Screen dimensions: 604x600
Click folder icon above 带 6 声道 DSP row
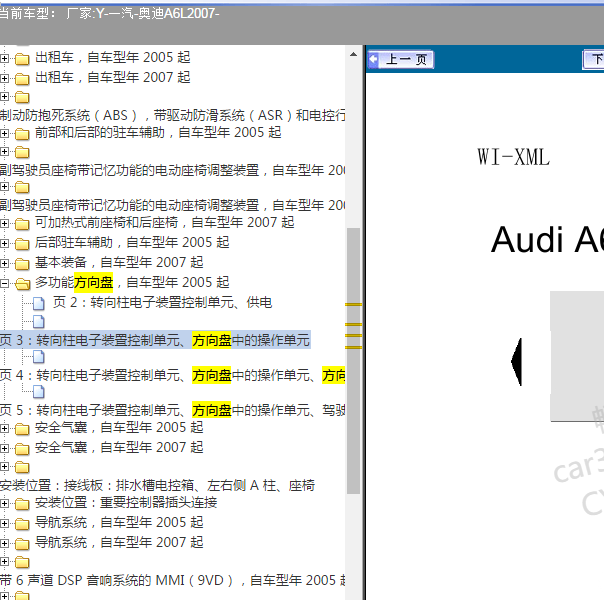pos(22,562)
